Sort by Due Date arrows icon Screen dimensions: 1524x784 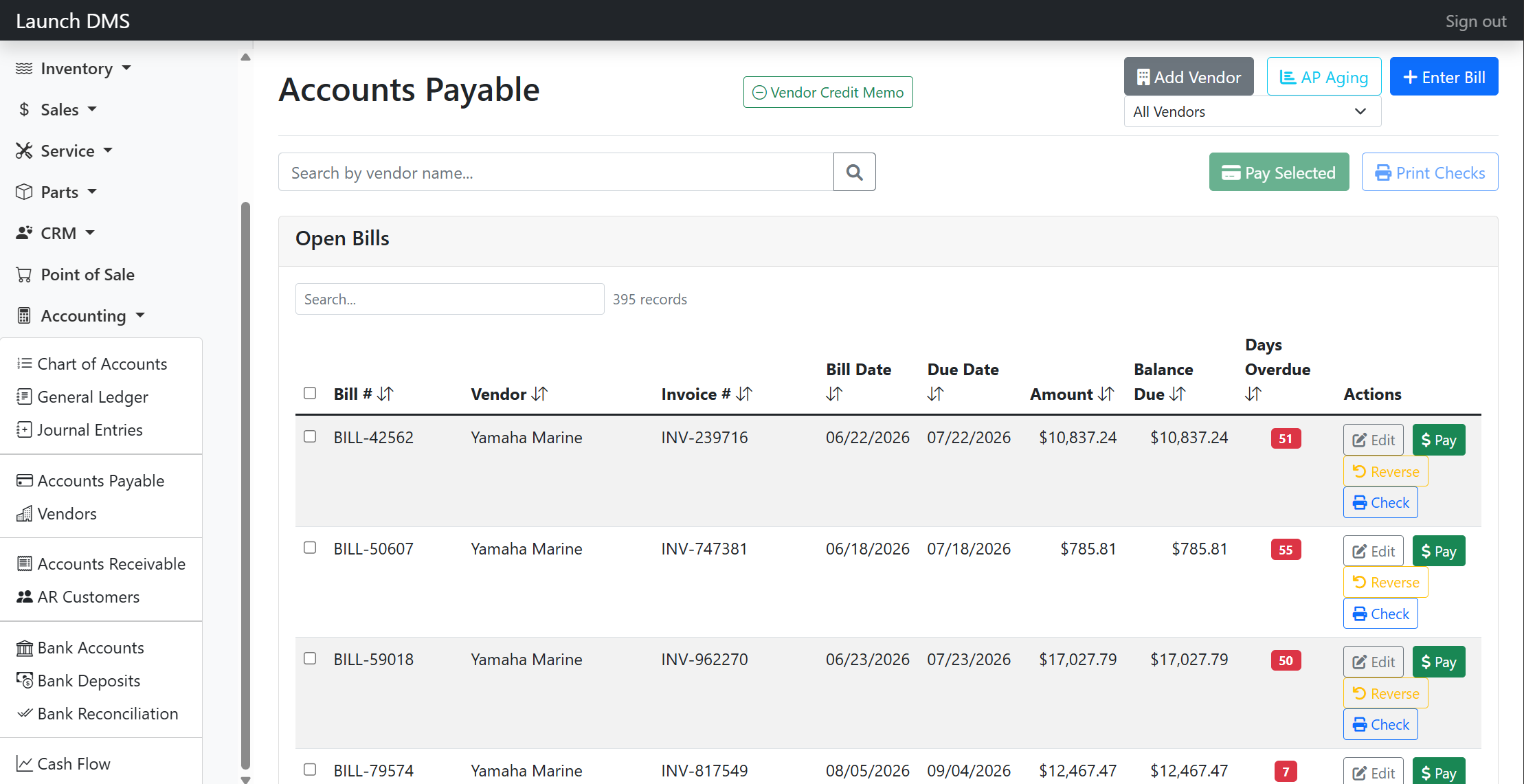click(936, 394)
